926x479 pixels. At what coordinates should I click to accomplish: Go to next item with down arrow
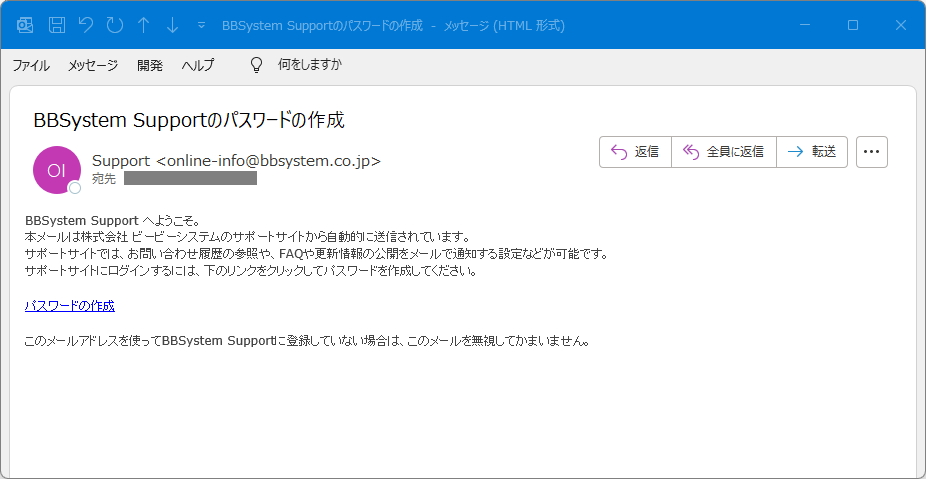click(173, 25)
